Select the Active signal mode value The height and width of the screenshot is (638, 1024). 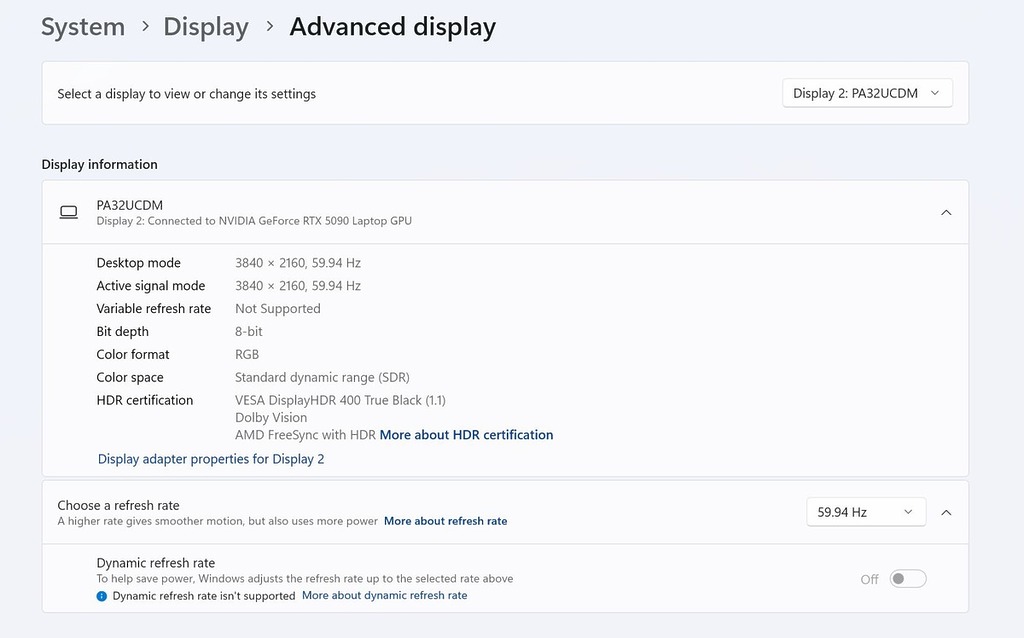coord(298,286)
